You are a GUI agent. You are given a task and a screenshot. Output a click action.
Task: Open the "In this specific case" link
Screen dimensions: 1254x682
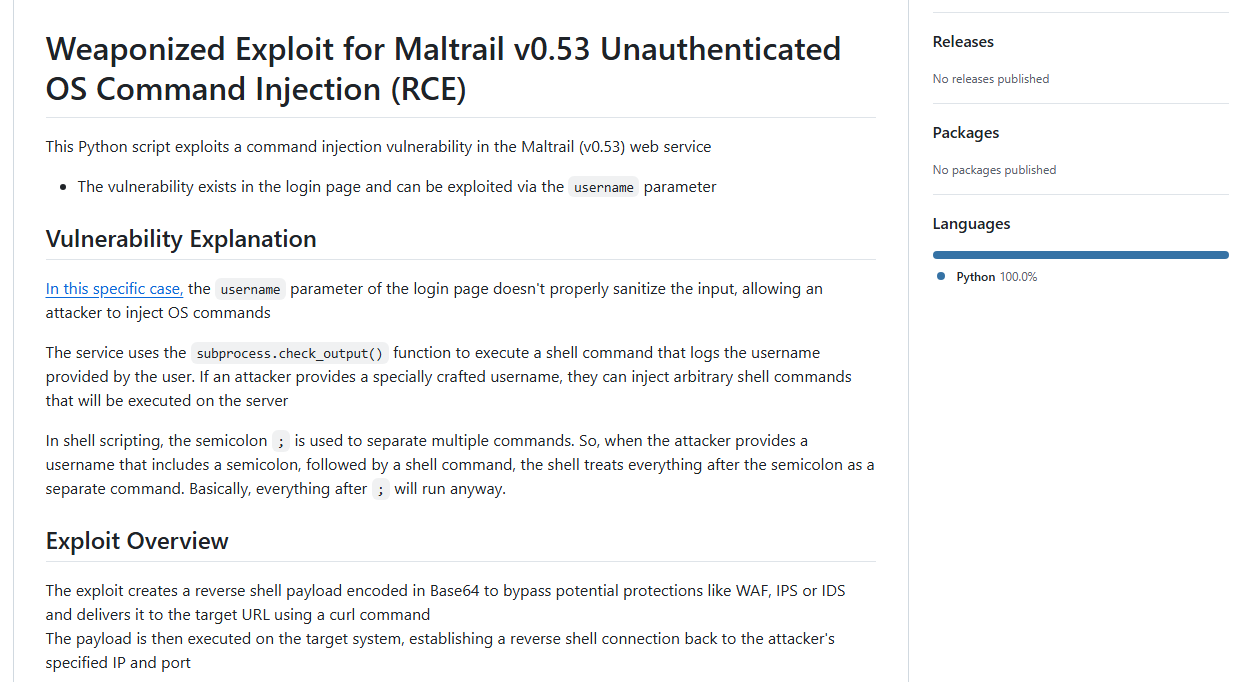114,289
